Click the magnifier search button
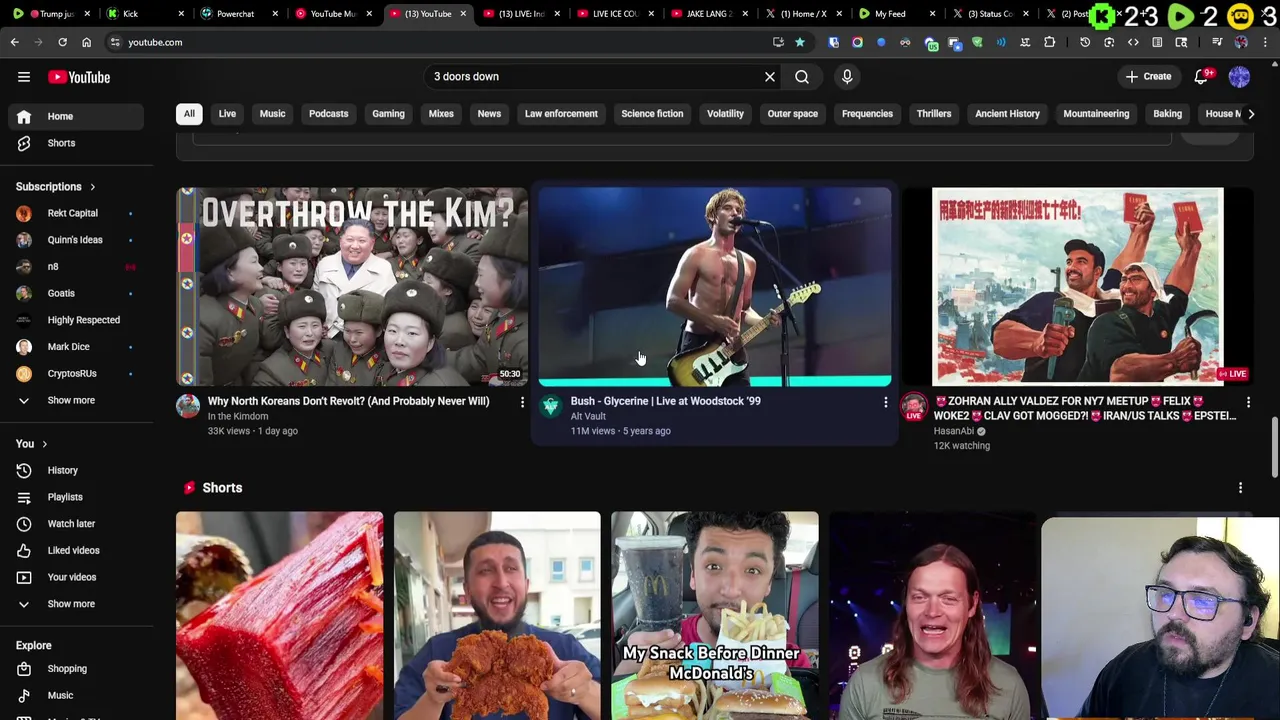Image resolution: width=1280 pixels, height=720 pixels. tap(802, 76)
